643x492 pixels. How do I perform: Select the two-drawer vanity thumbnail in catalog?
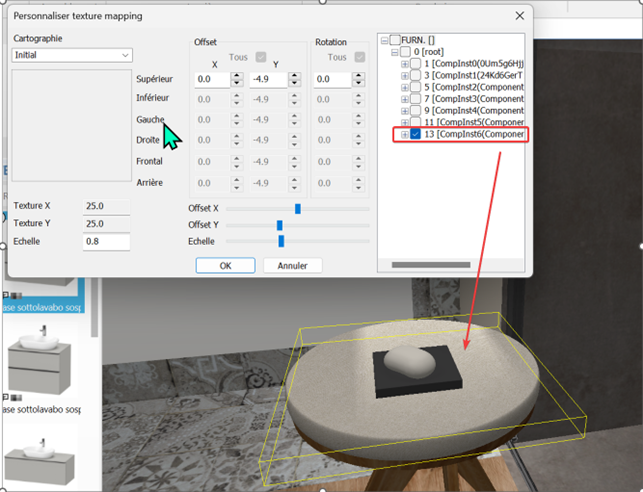point(40,360)
